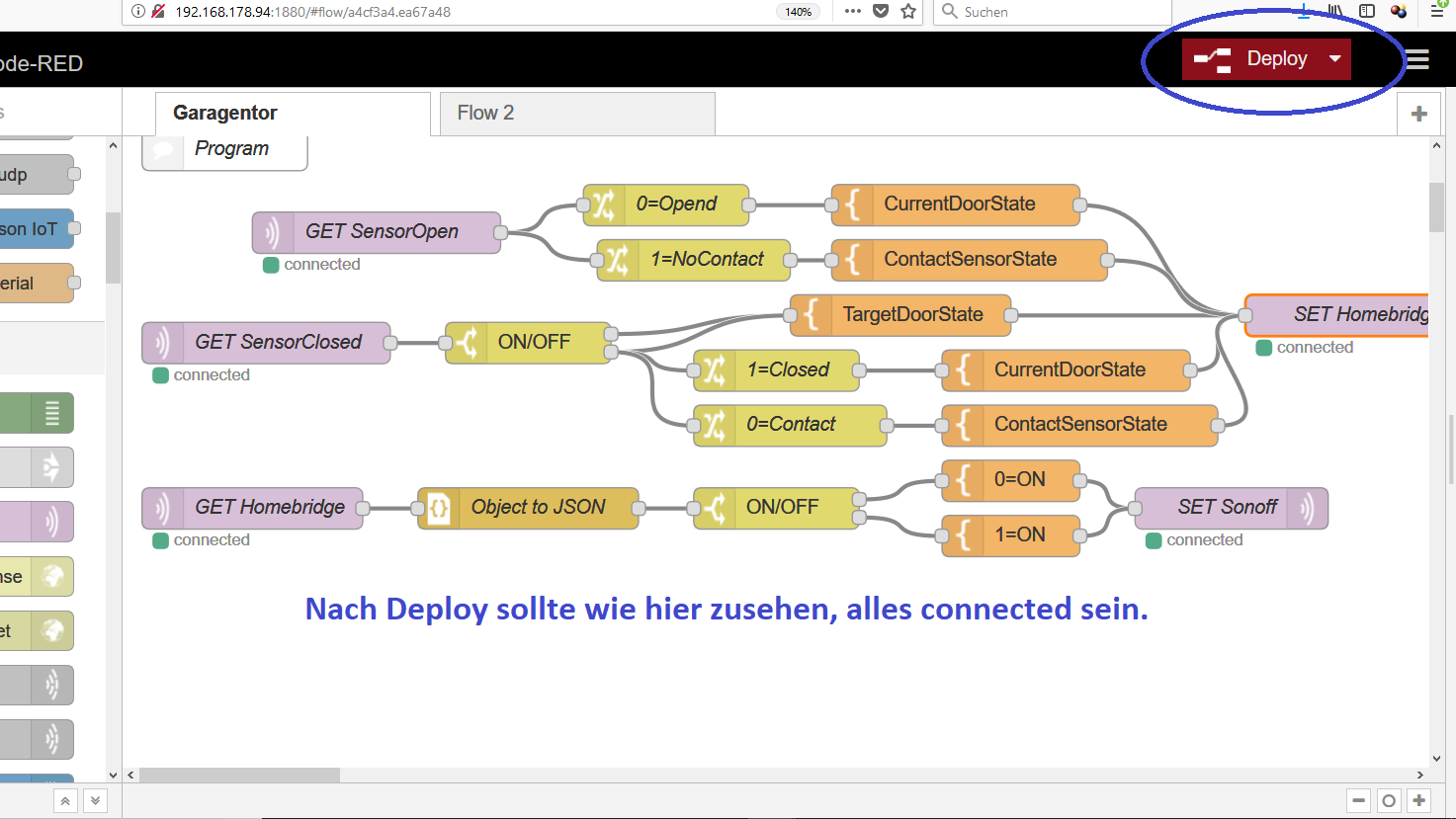Select the Garagentor flow tab
The height and width of the screenshot is (819, 1456).
point(292,114)
